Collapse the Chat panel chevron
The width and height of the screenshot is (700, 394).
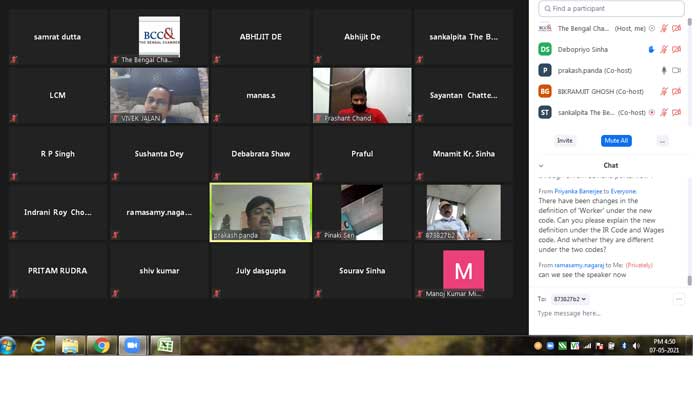(541, 166)
